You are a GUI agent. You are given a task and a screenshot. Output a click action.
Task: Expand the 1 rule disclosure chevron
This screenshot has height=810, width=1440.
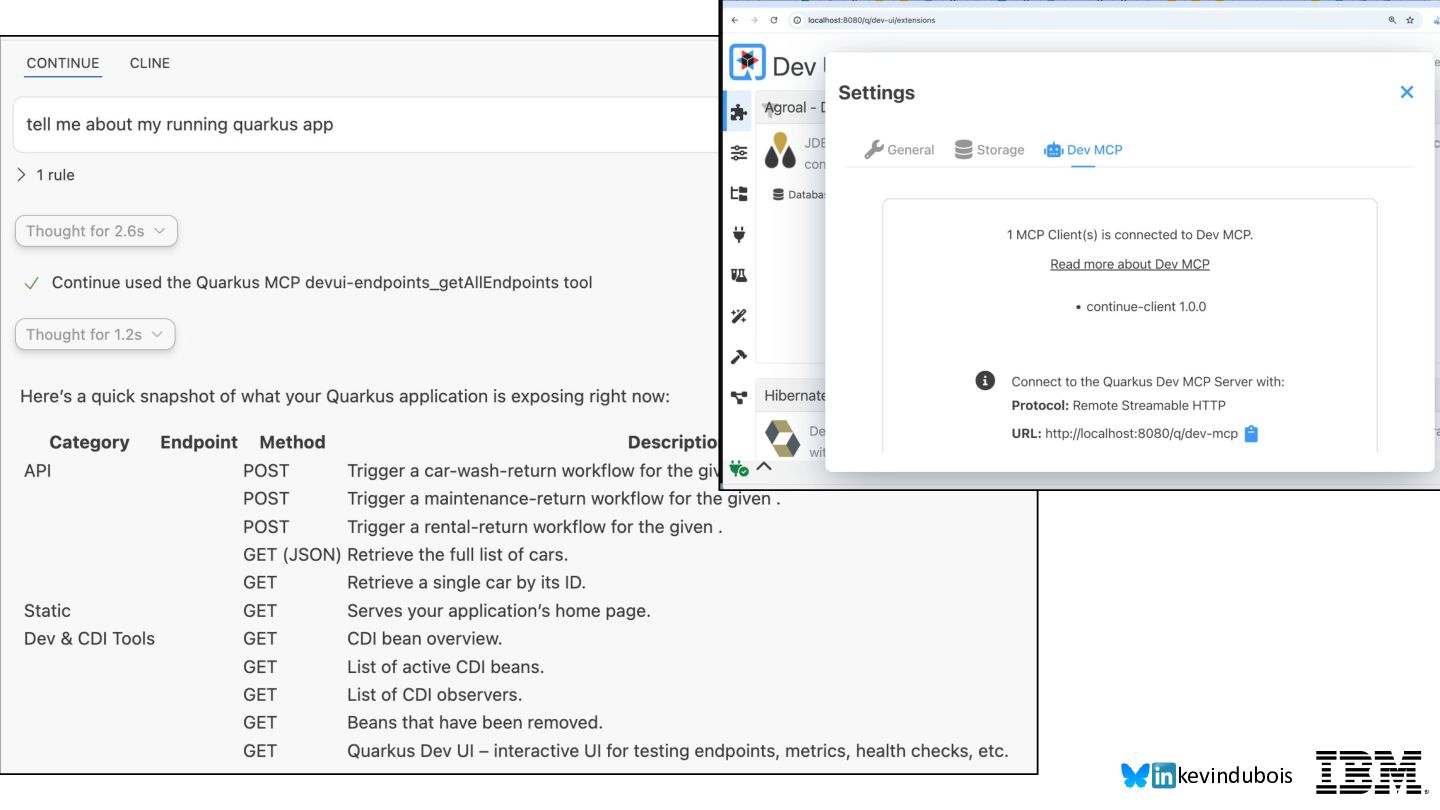pos(22,175)
